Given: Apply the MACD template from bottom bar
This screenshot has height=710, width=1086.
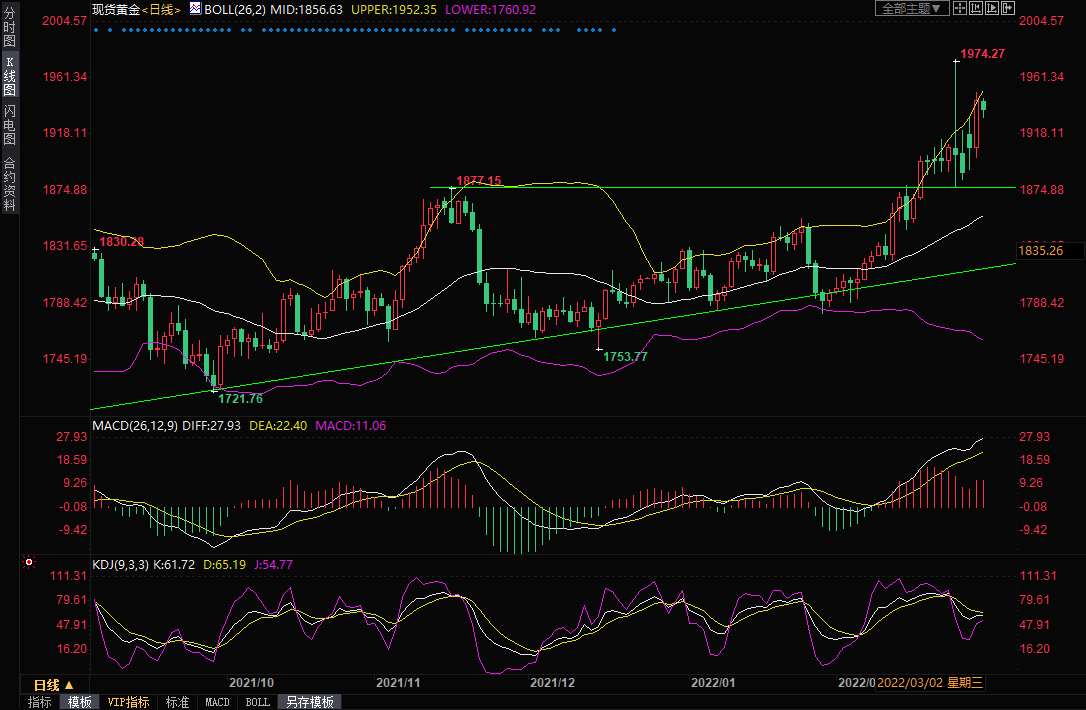Looking at the screenshot, I should coord(217,702).
